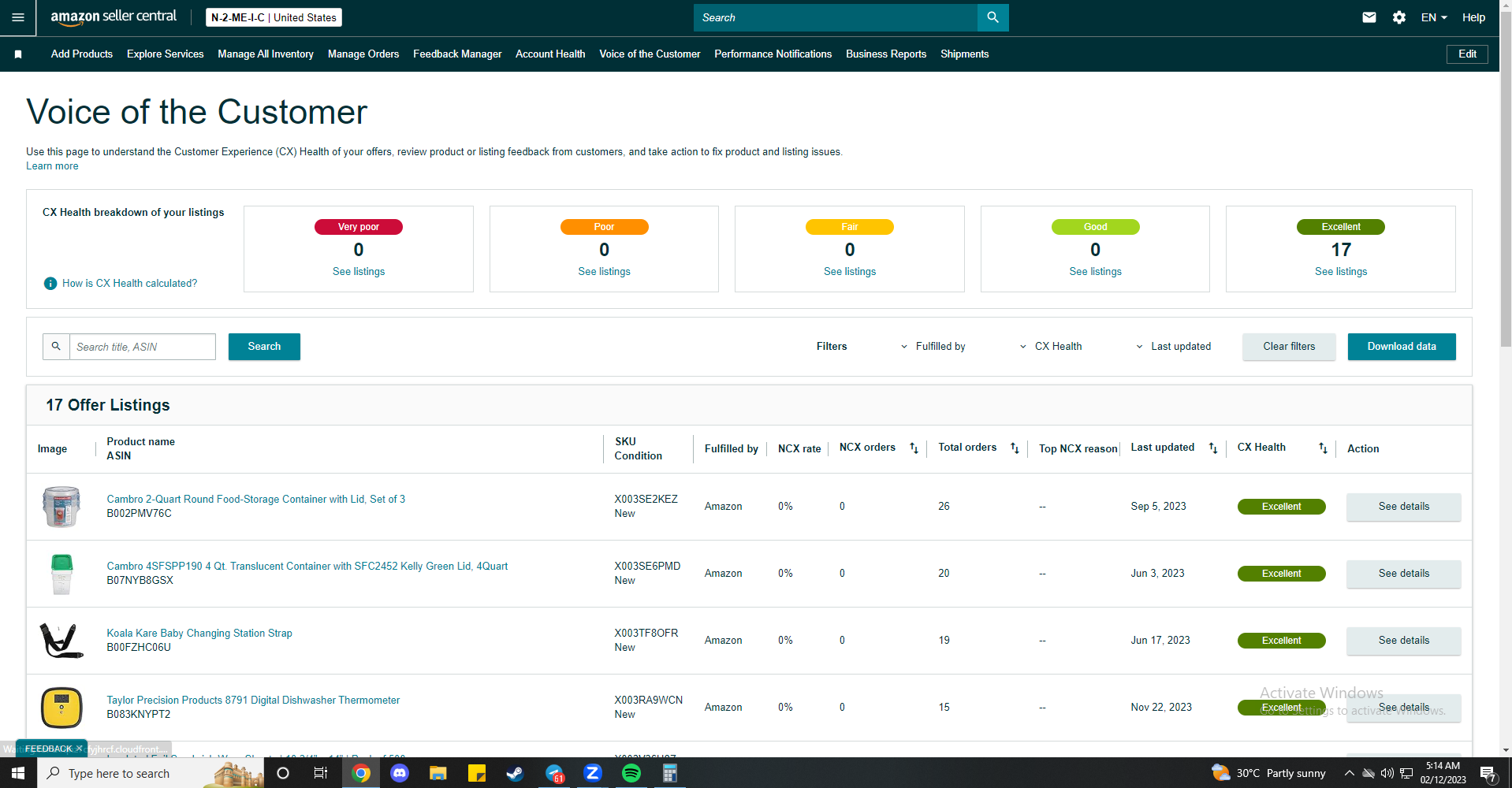This screenshot has height=788, width=1512.
Task: Navigate to Manage All Inventory
Action: point(266,54)
